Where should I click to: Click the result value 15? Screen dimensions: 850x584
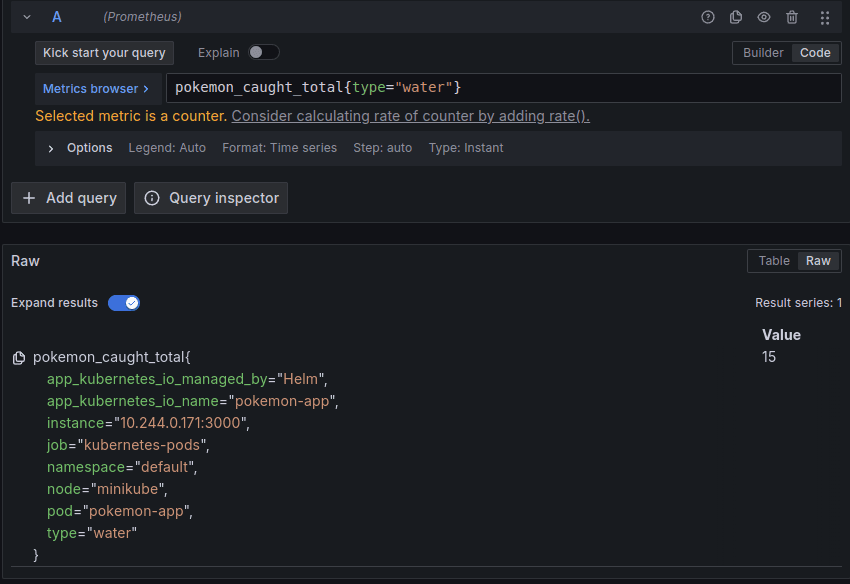[x=769, y=357]
